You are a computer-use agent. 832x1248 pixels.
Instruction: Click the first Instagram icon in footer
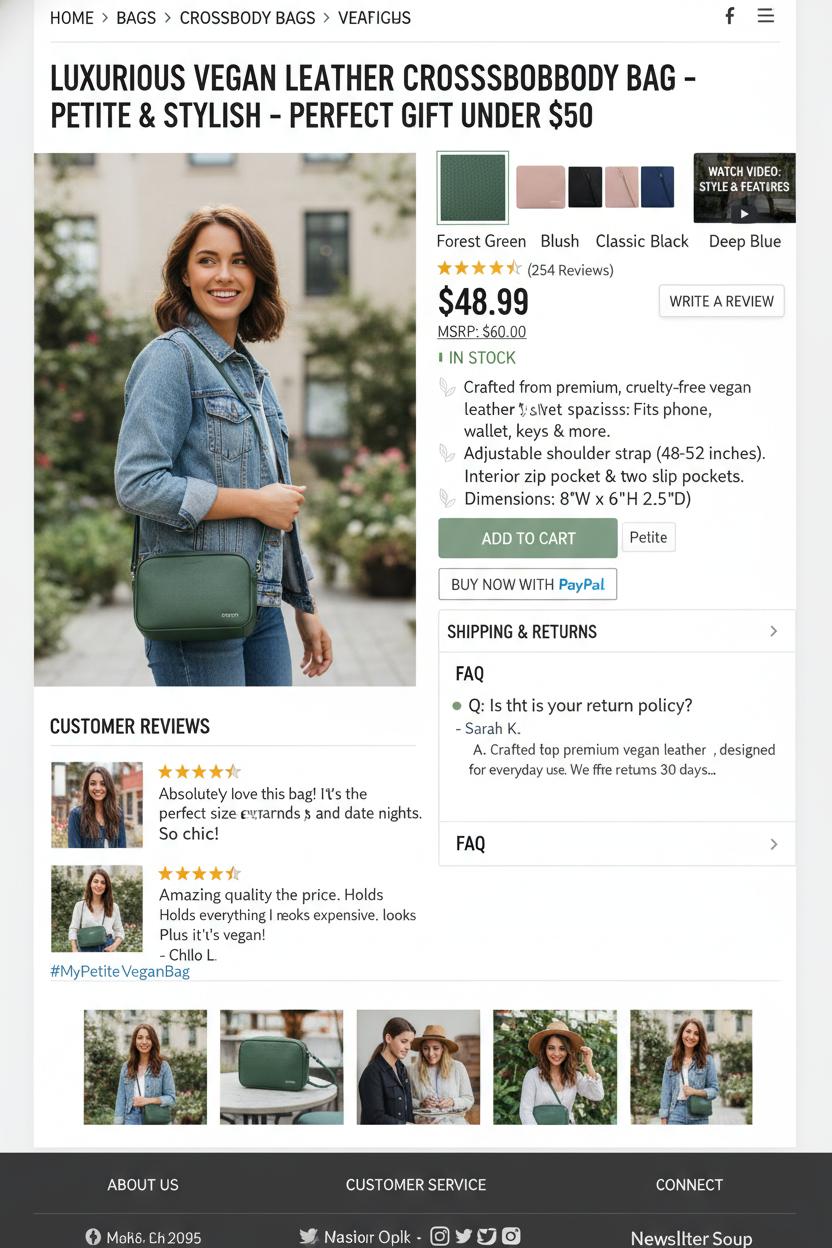pyautogui.click(x=439, y=1236)
